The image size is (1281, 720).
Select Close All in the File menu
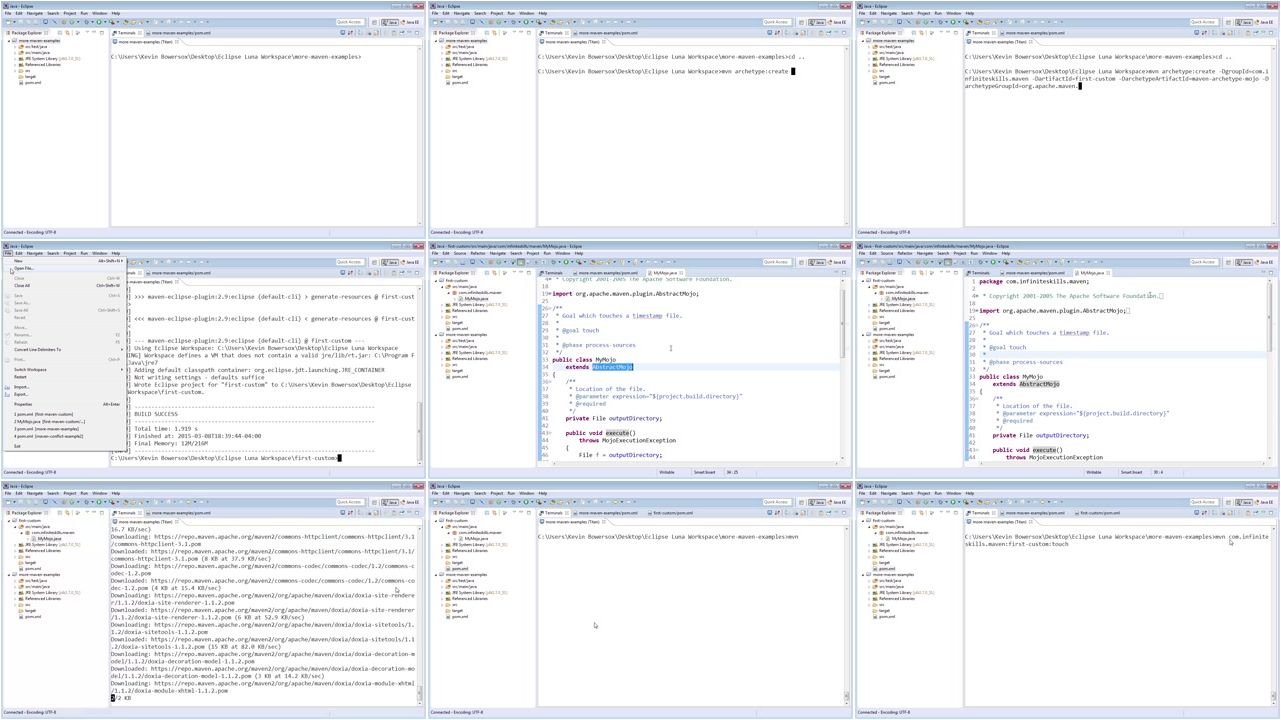66,285
